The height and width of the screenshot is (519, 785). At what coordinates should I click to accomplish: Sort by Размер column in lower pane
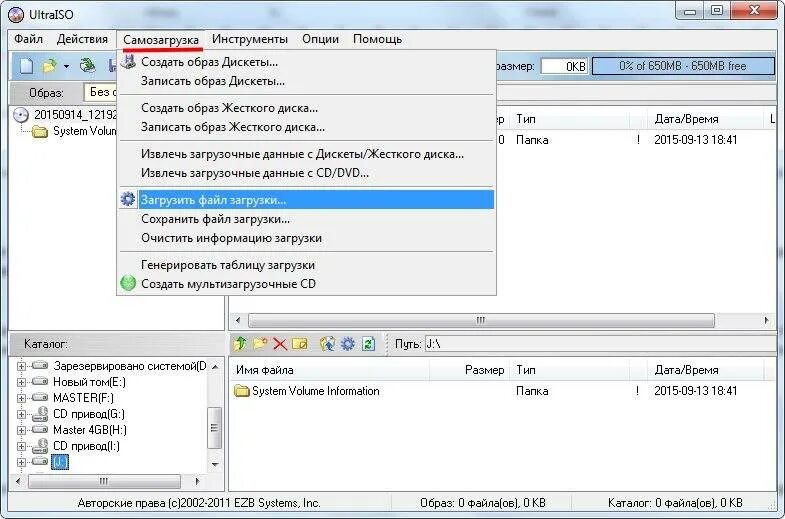point(470,370)
